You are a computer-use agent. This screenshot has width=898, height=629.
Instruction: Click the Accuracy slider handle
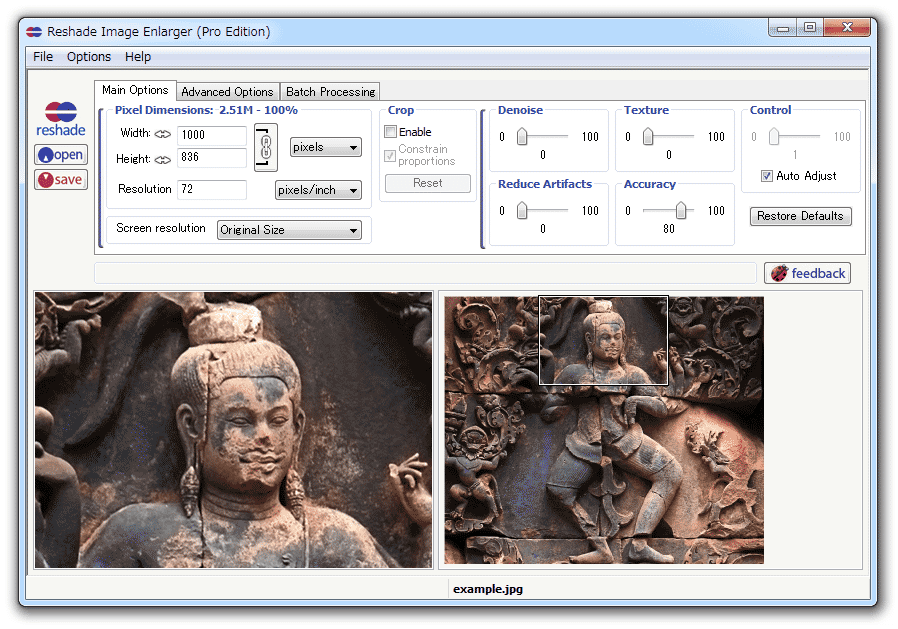pos(681,210)
